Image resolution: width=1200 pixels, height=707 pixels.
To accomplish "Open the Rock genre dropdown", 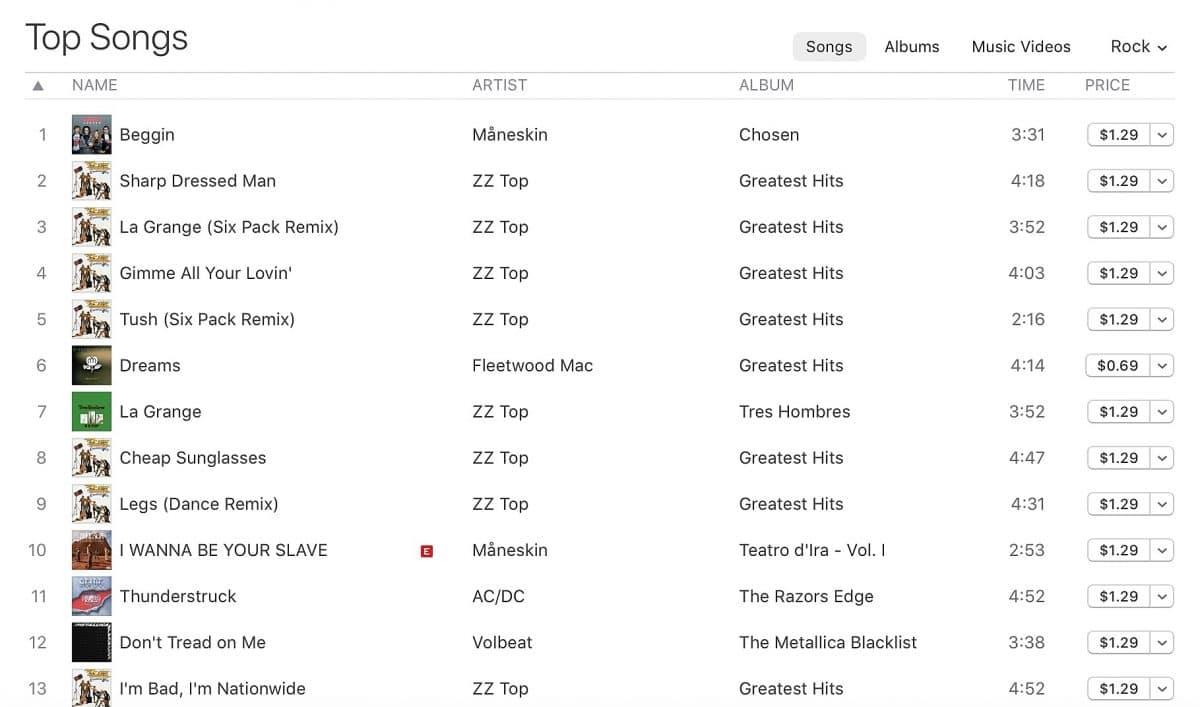I will point(1139,47).
